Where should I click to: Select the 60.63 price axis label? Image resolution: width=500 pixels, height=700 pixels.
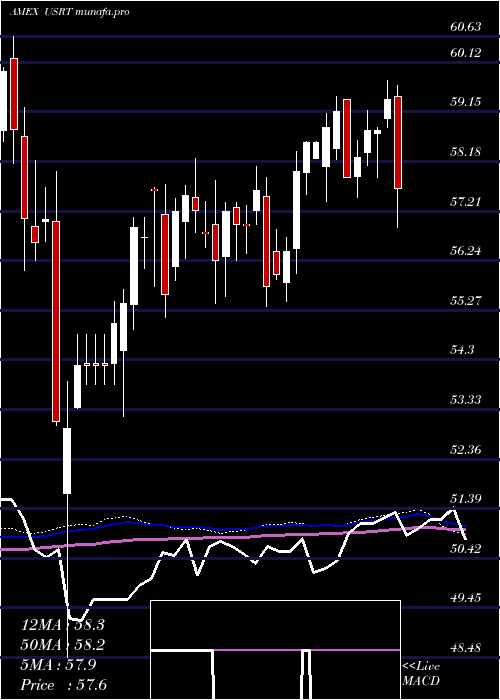click(x=466, y=27)
